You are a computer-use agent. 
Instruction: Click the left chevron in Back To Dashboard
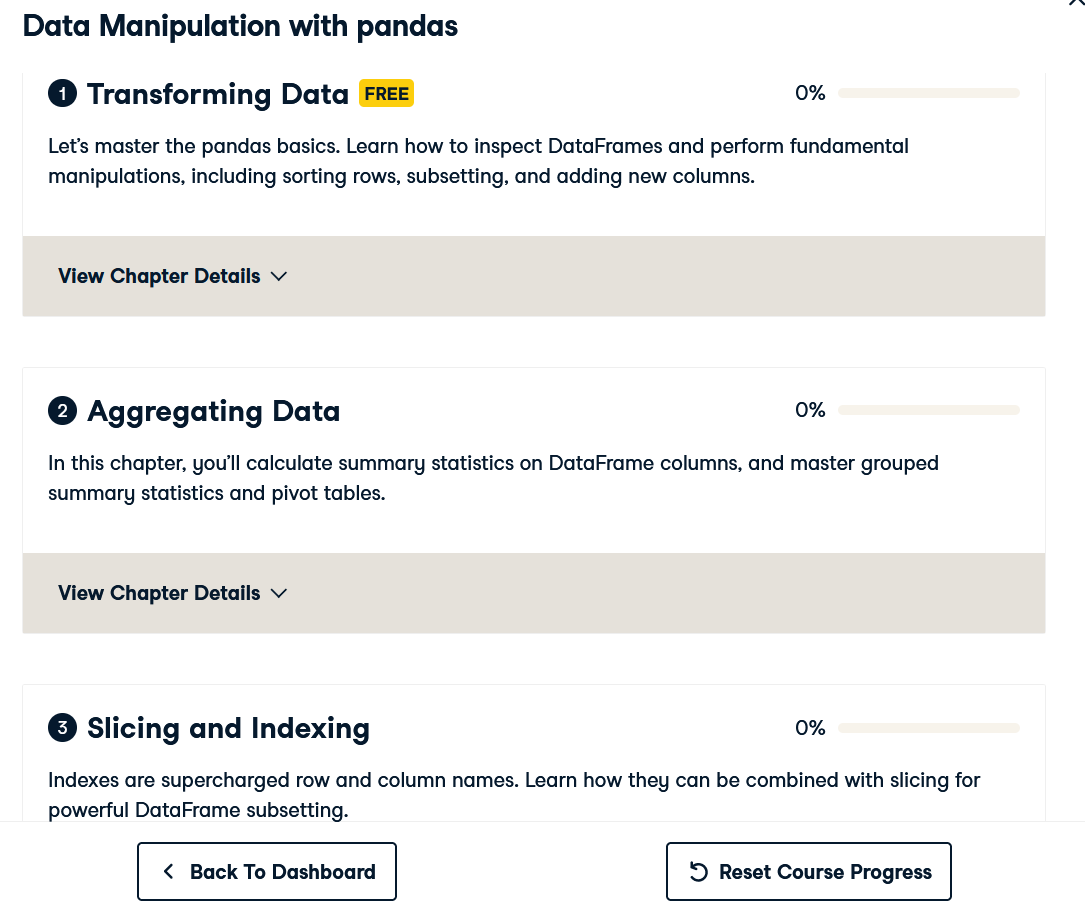pos(169,872)
